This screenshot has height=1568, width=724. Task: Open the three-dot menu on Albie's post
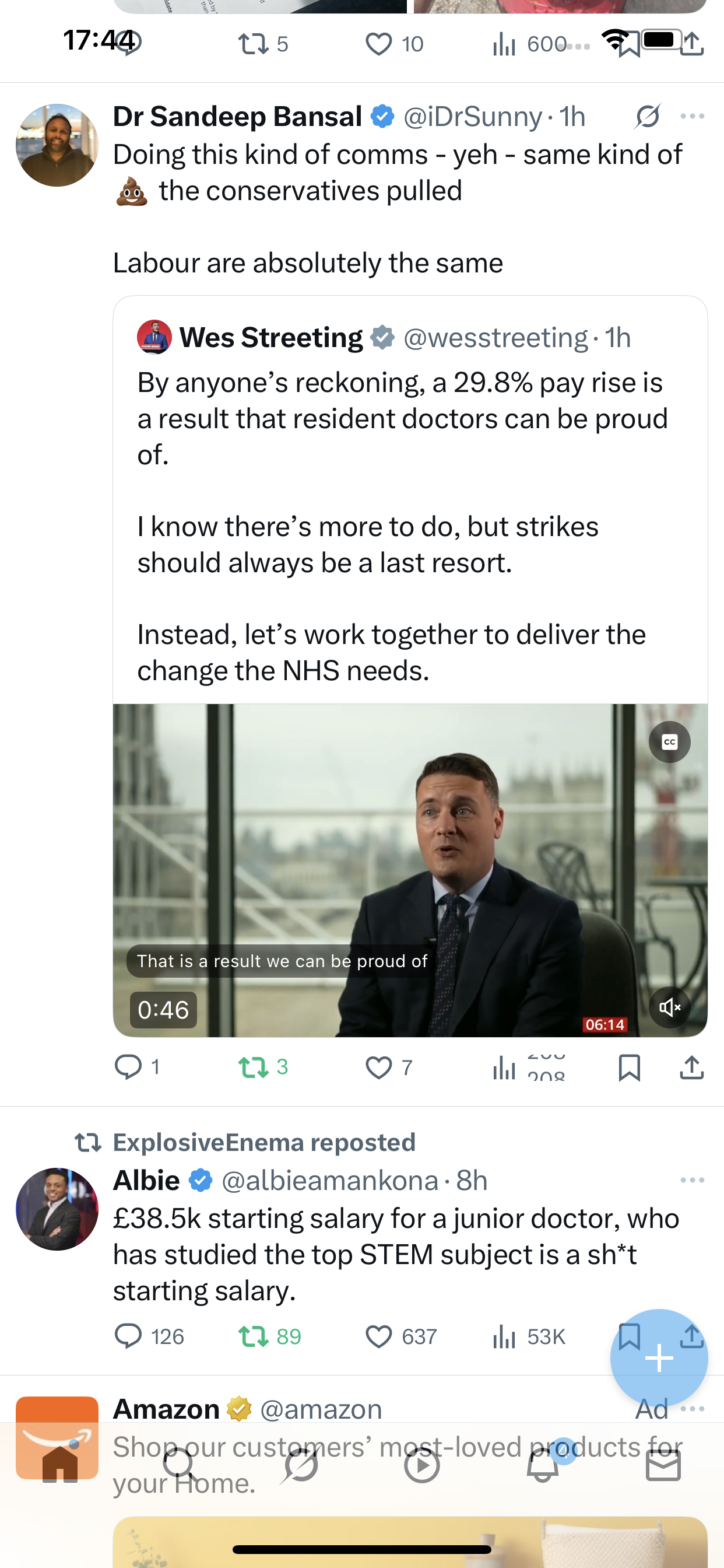[x=693, y=1179]
